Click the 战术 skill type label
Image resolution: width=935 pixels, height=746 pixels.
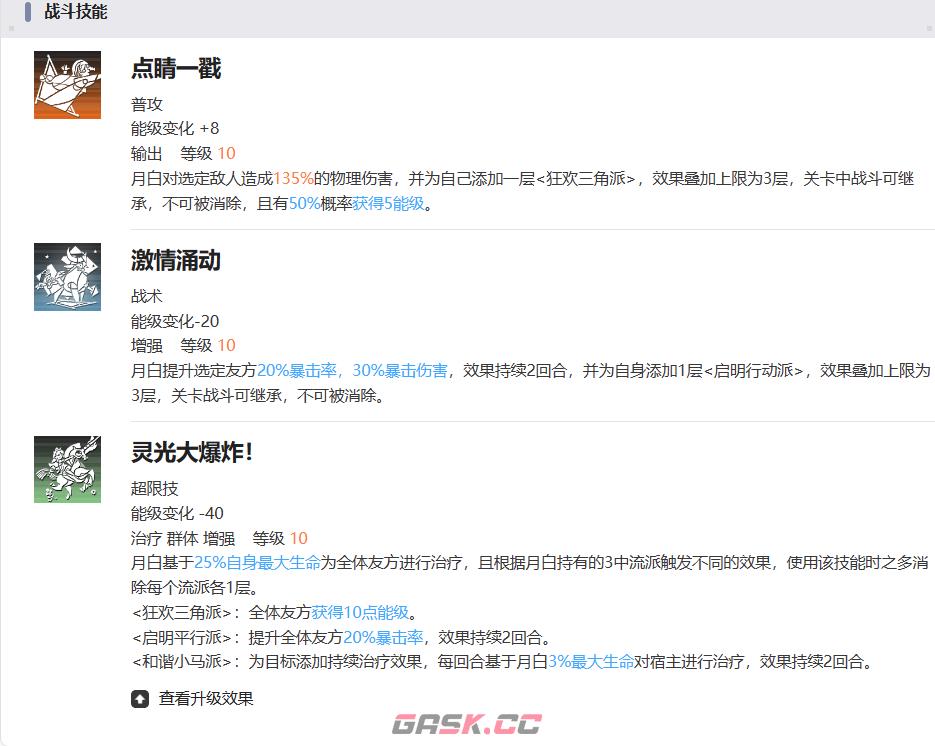(x=147, y=296)
